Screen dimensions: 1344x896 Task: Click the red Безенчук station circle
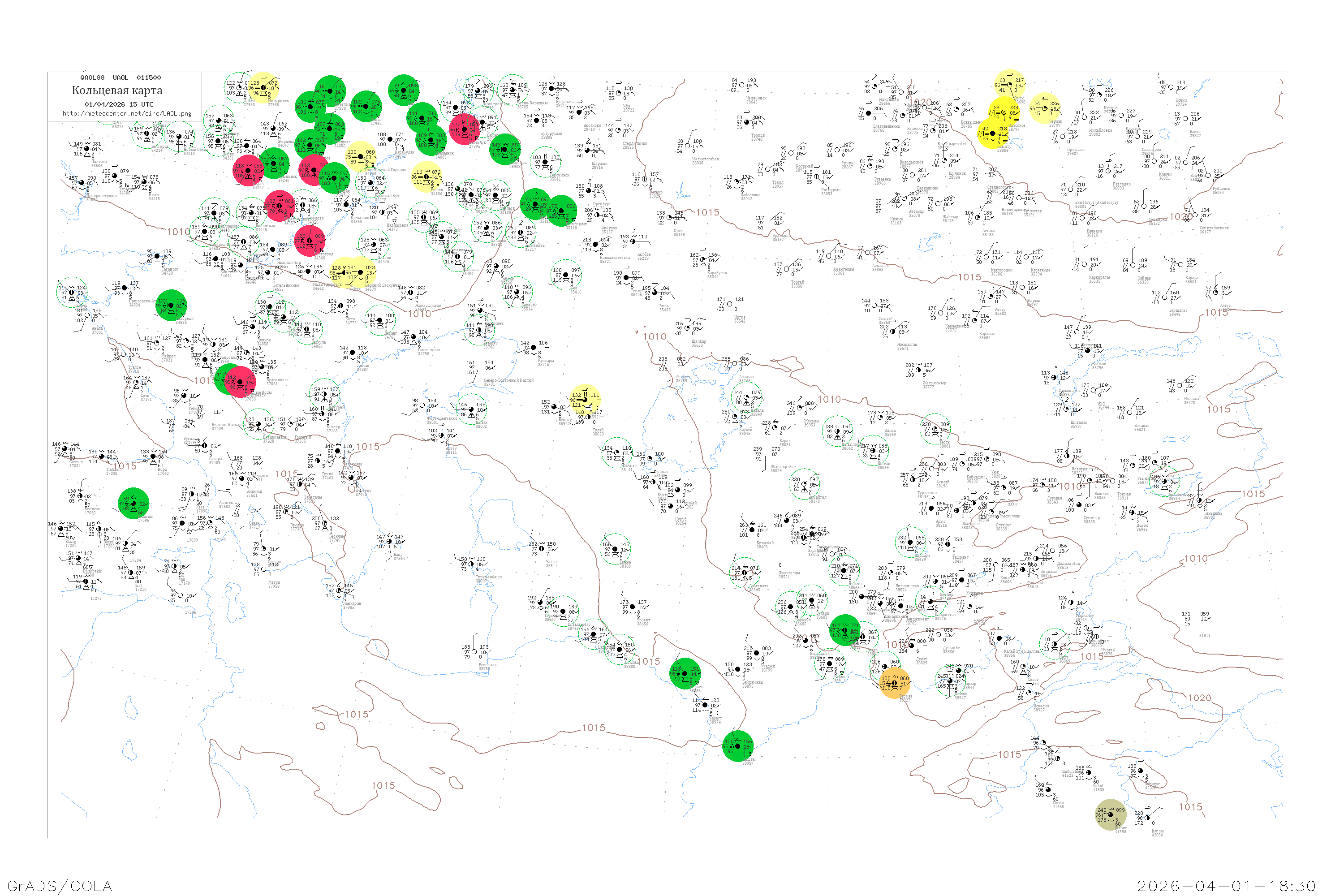click(465, 129)
